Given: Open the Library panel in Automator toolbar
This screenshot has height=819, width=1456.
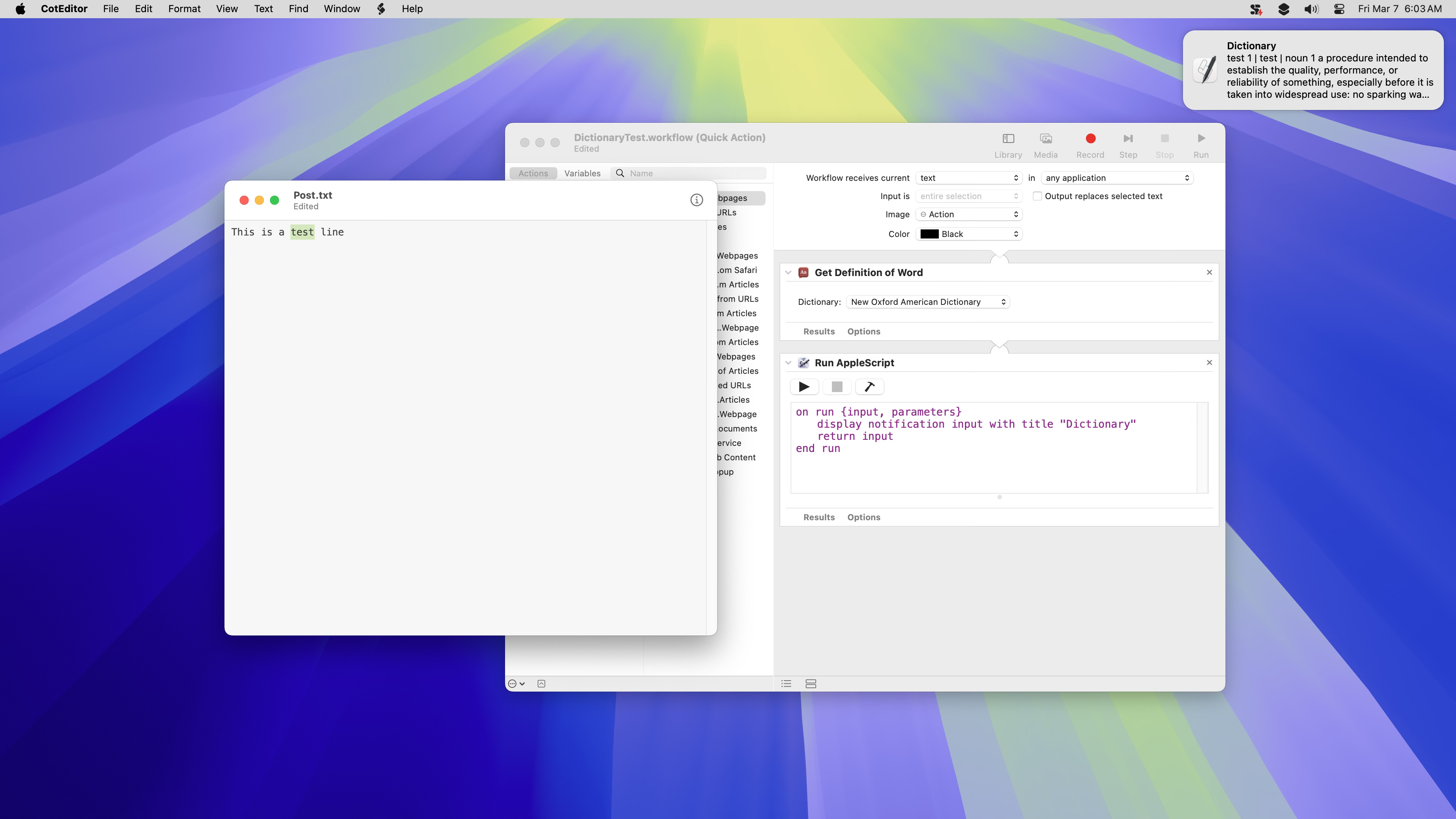Looking at the screenshot, I should (1008, 145).
